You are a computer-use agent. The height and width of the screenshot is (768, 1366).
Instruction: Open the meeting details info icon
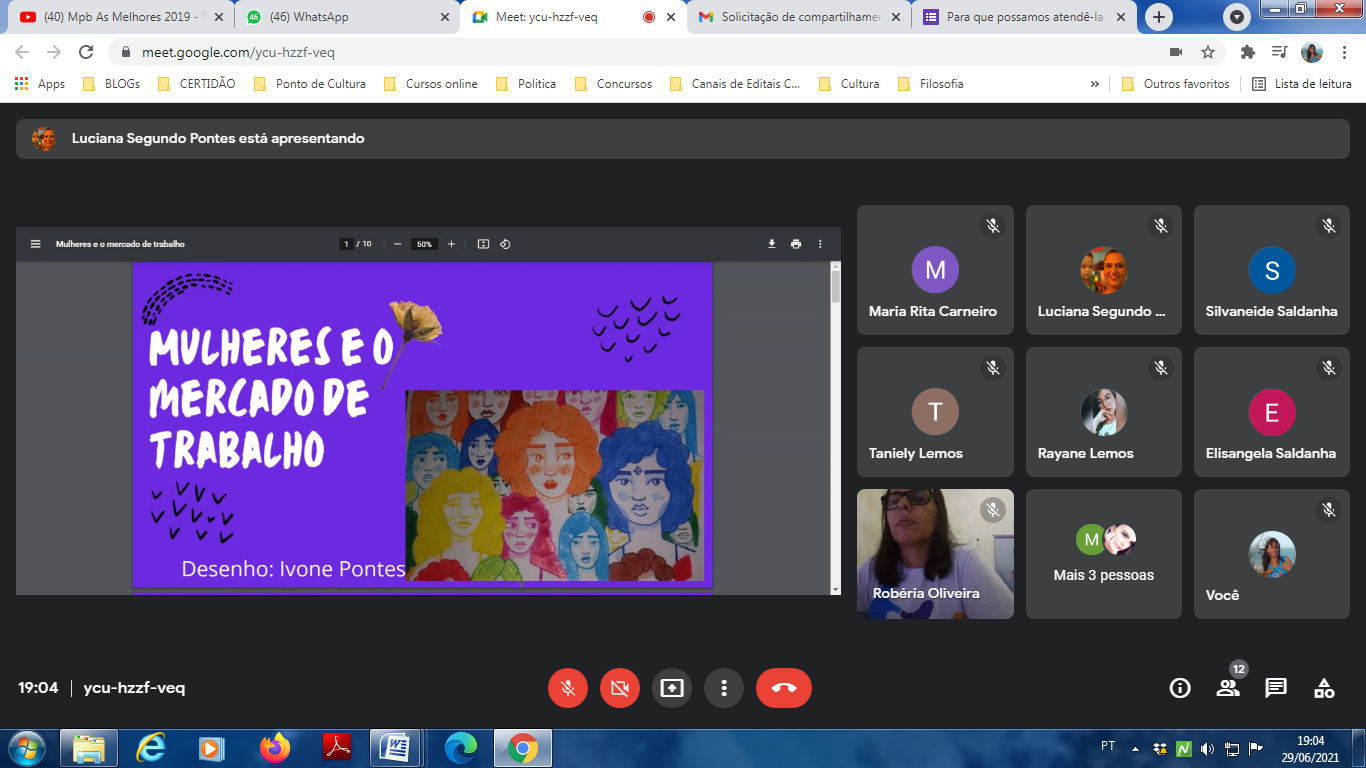[1180, 688]
